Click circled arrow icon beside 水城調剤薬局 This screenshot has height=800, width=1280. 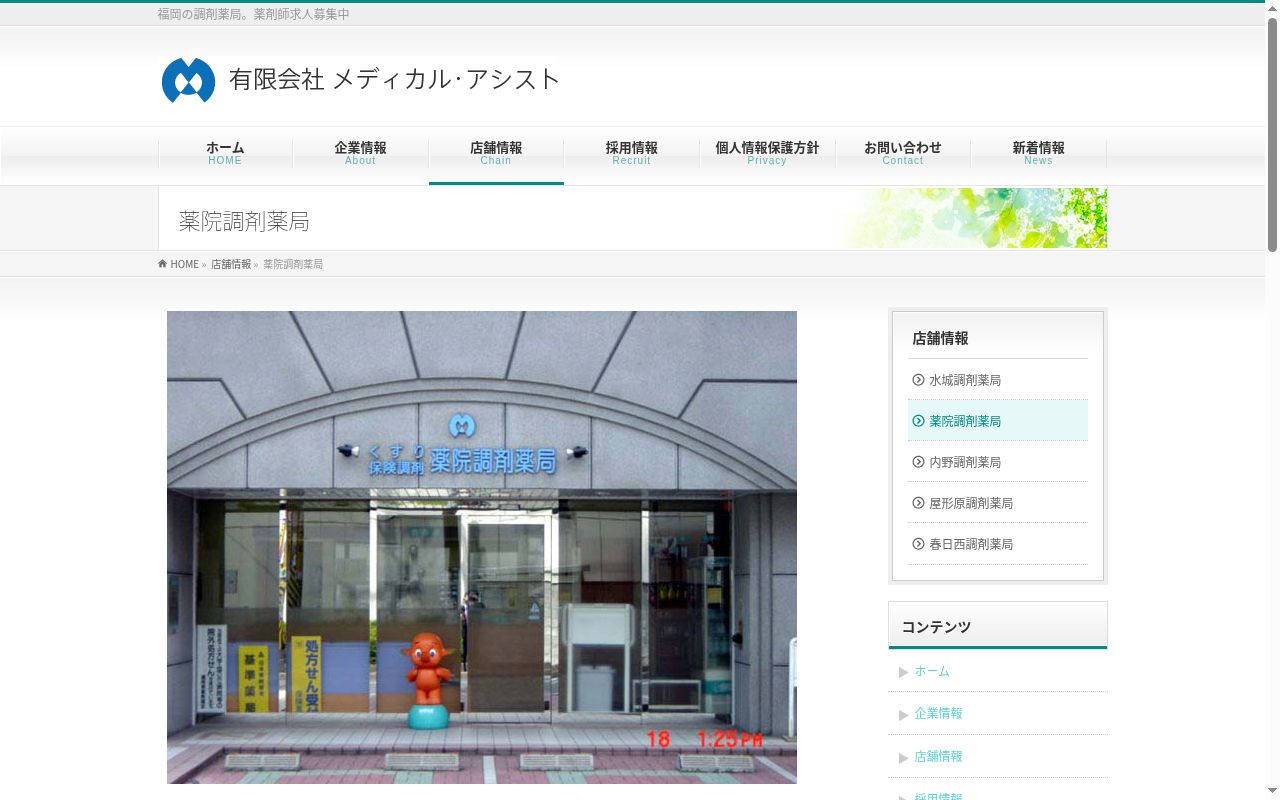pos(918,380)
